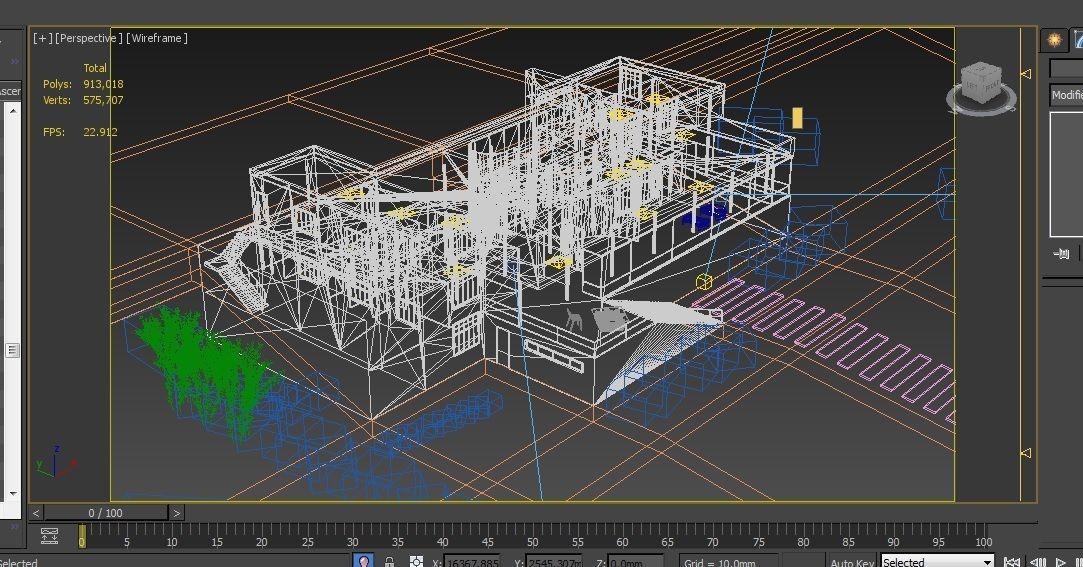The image size is (1083, 567).
Task: Click the Y coordinate field
Action: tap(553, 562)
